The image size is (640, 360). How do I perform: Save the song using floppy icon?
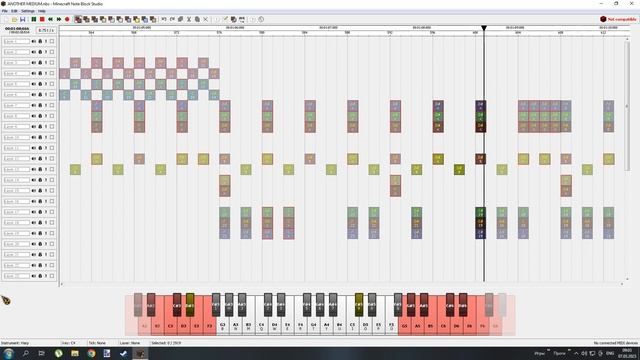point(22,19)
